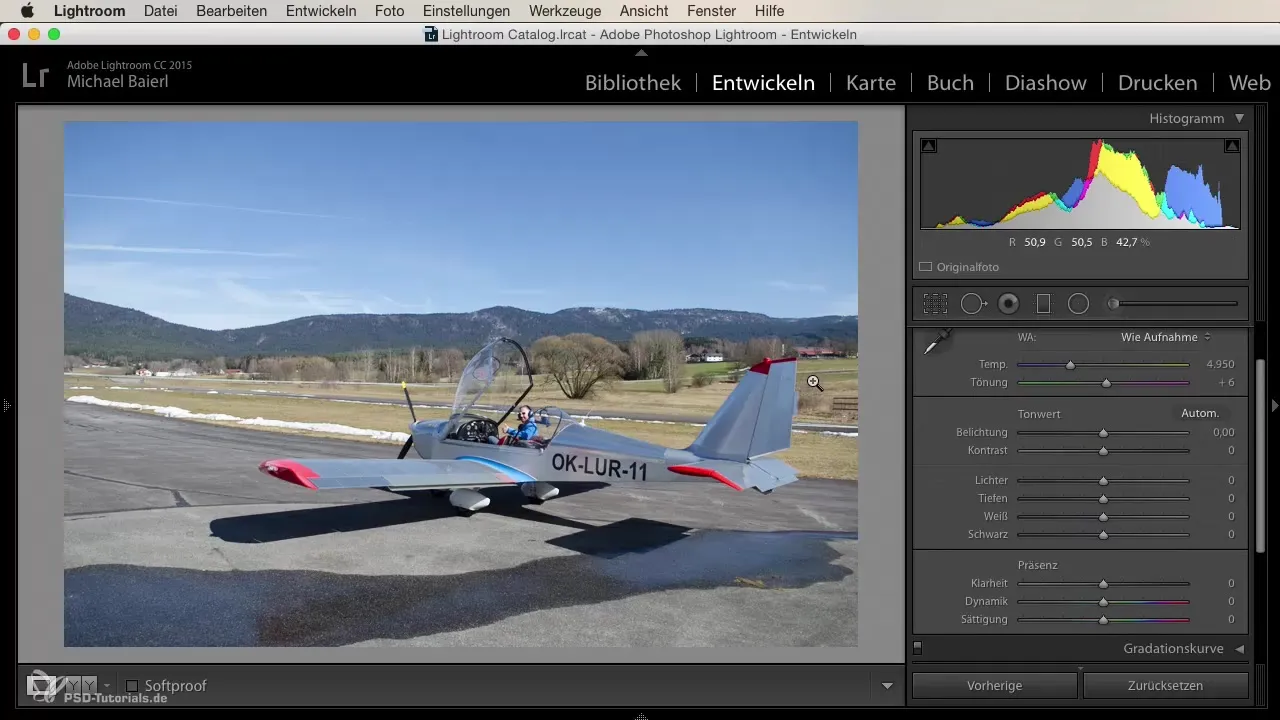Select the Red Eye Correction tool icon

pos(1009,303)
